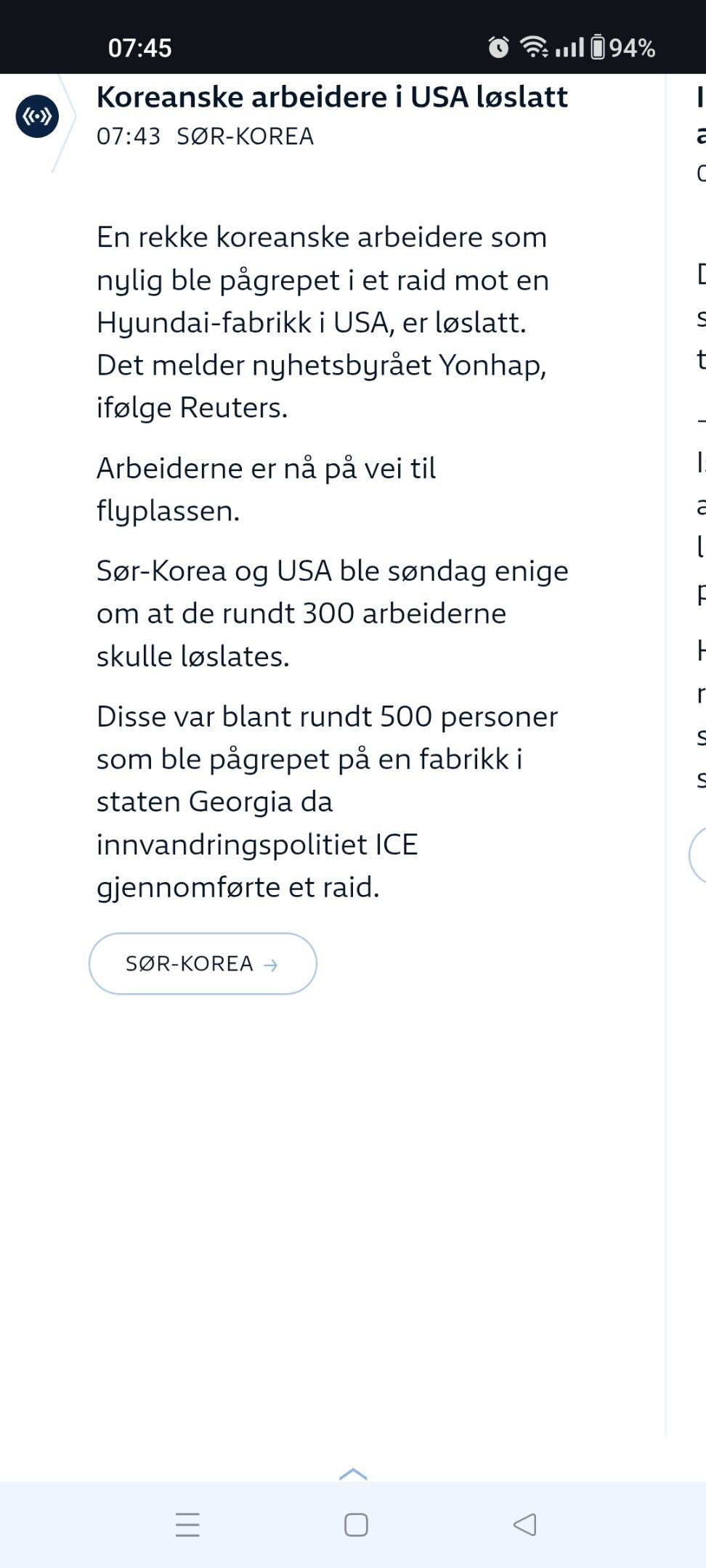Tap the battery 94% indicator
Screen dimensions: 706x1568
623,47
